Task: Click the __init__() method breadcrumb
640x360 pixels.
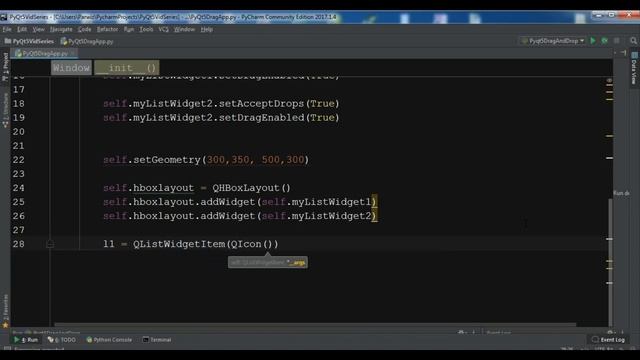Action: click(x=127, y=68)
